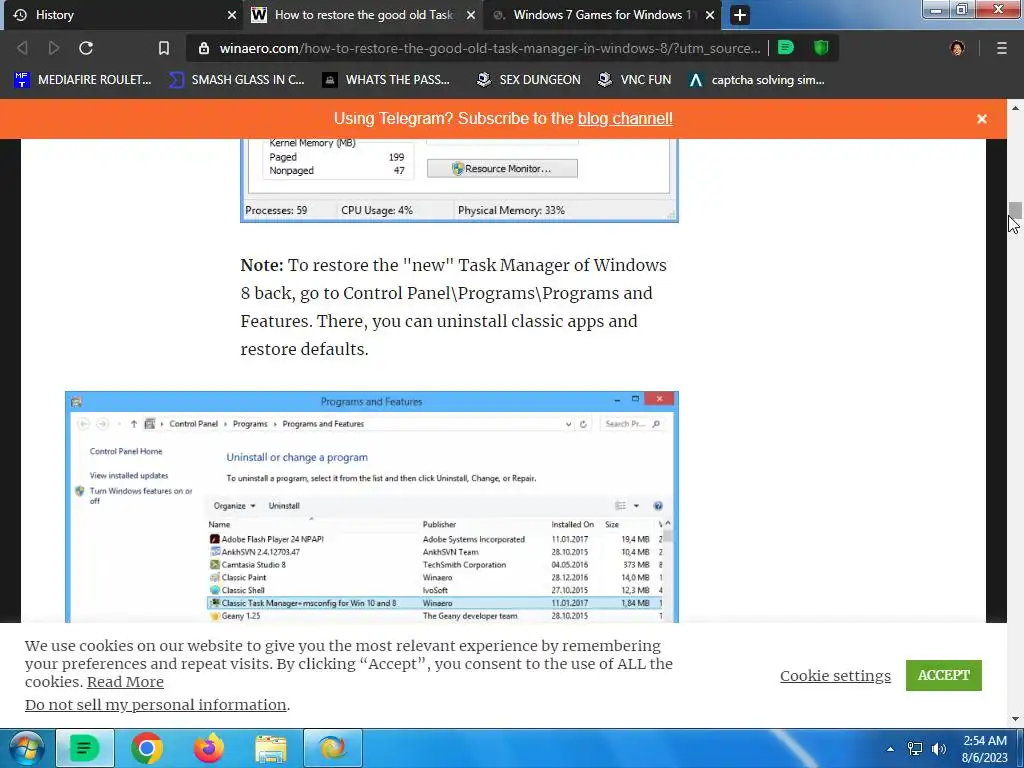Restore down the browser window
1024x768 pixels.
[962, 10]
